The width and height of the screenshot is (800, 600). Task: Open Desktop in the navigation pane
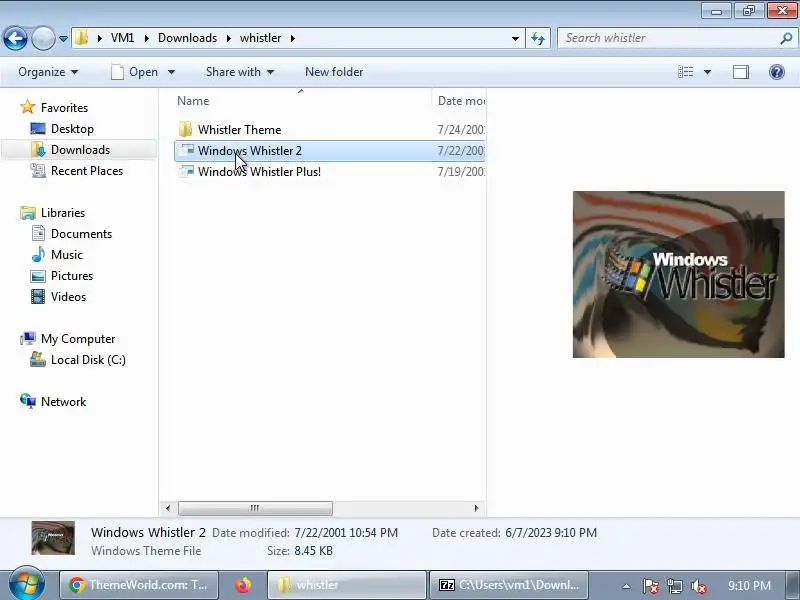[72, 129]
